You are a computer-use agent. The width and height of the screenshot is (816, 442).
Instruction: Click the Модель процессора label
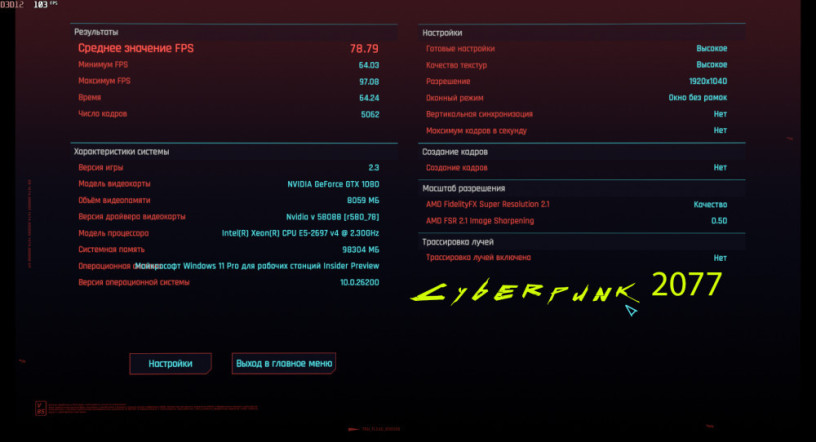[x=113, y=233]
